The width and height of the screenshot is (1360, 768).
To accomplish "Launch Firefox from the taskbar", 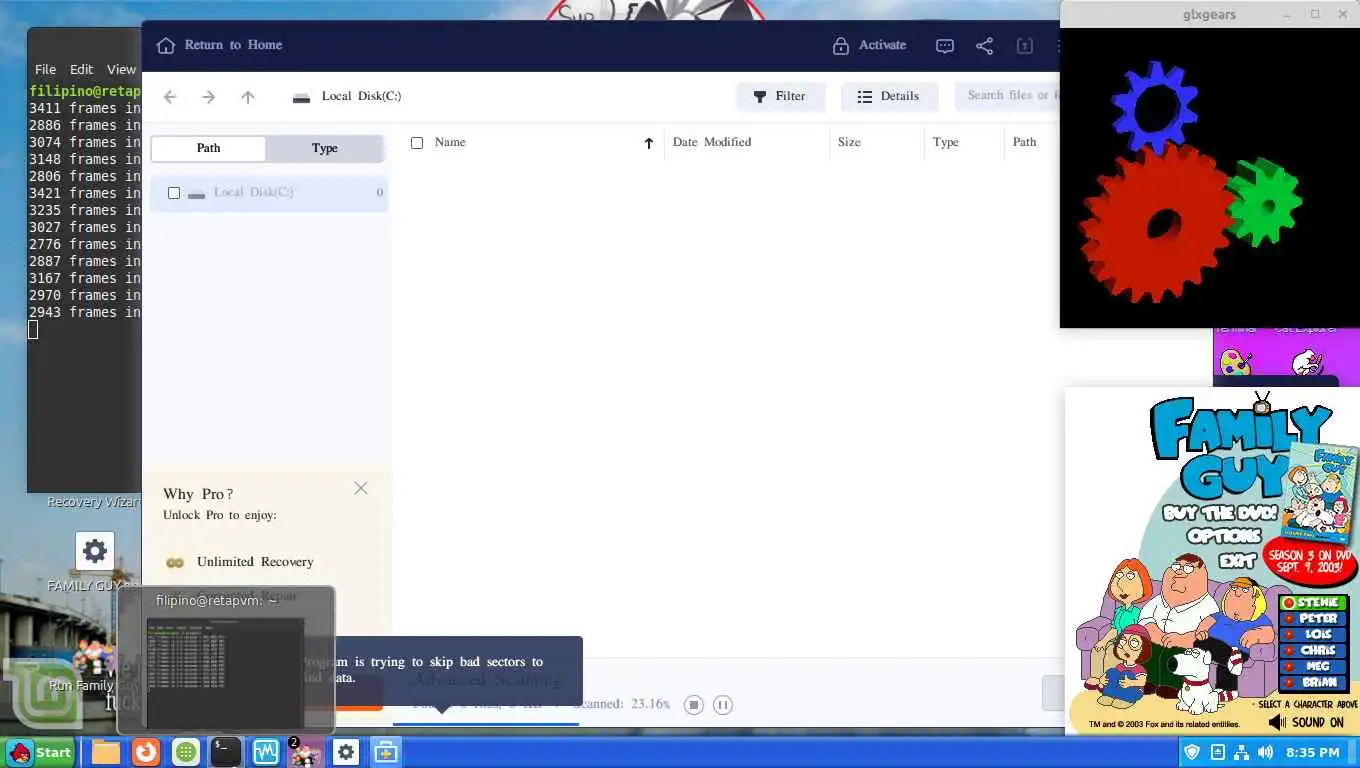I will 146,752.
